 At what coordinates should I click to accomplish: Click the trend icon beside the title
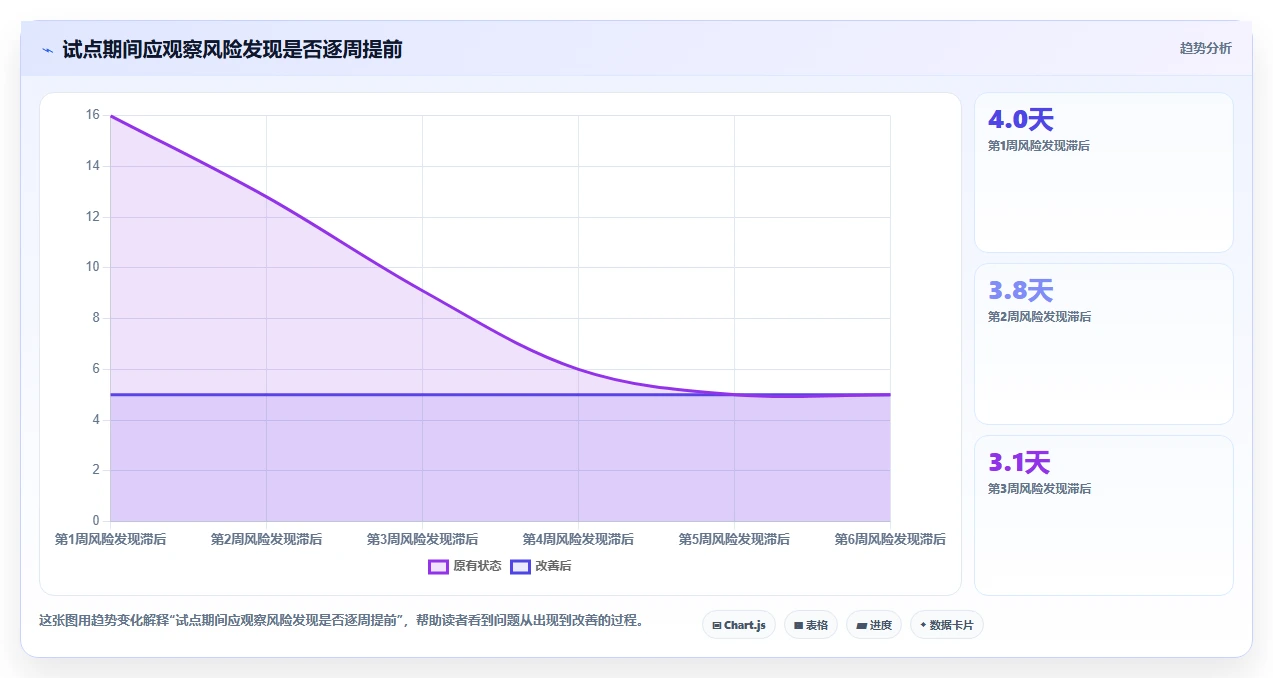47,50
